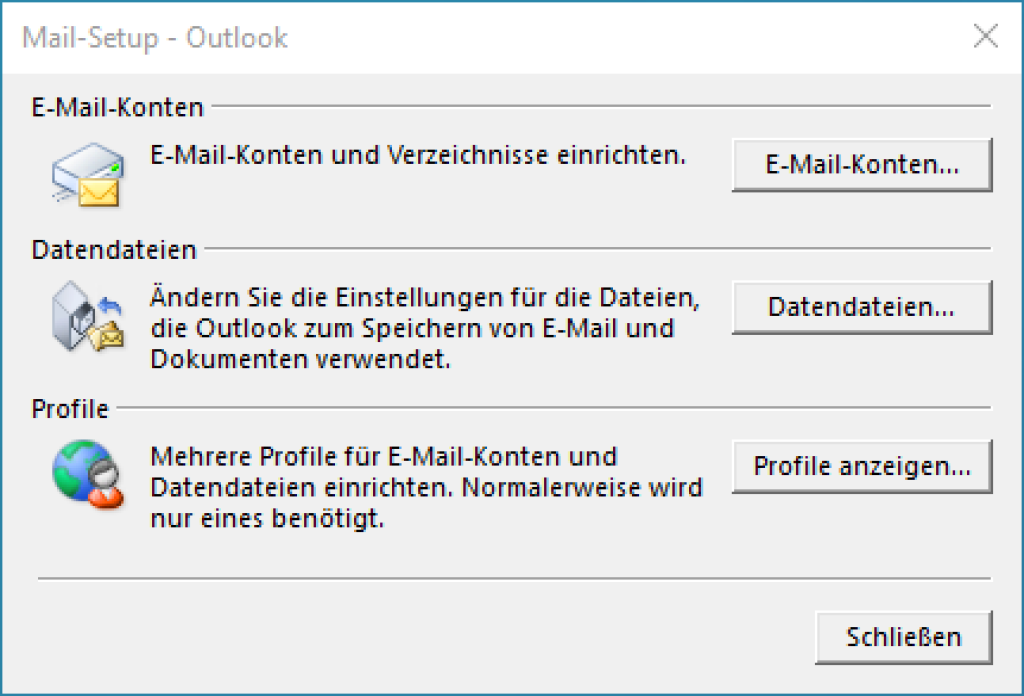Close the Mail-Setup dialog with X
1024x696 pixels.
tap(985, 37)
